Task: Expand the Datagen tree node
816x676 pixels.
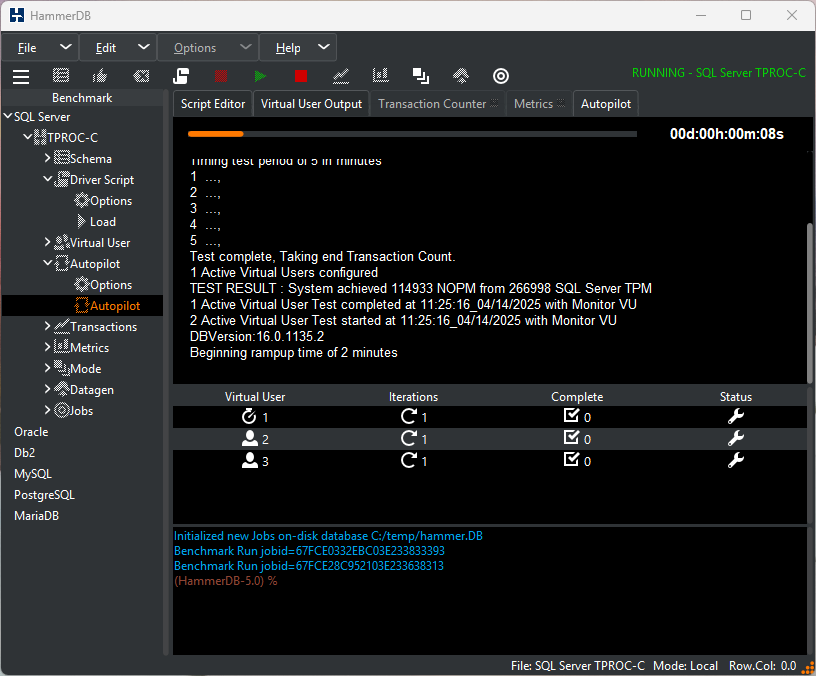Action: tap(48, 389)
